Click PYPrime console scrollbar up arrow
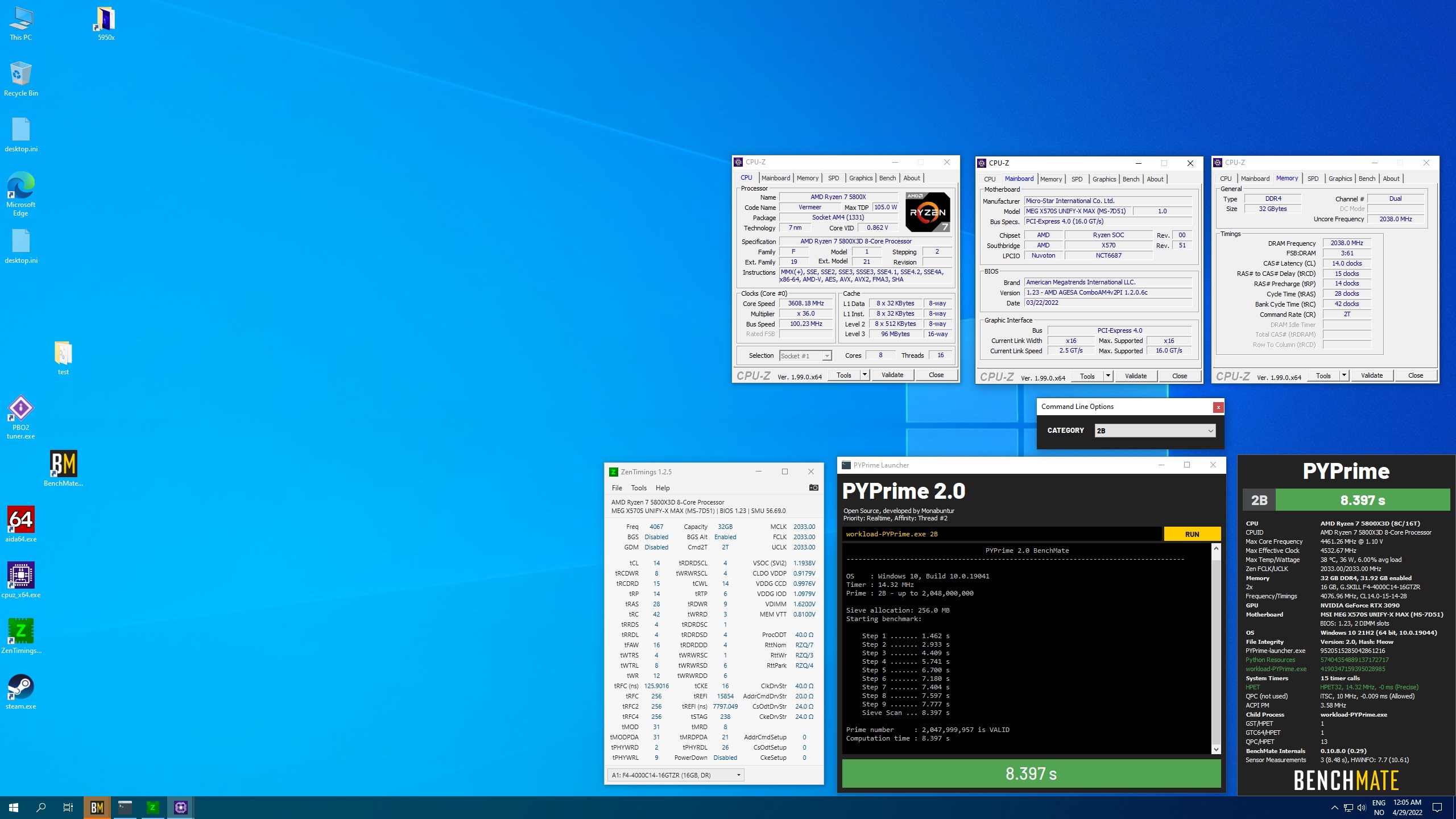Viewport: 1456px width, 819px height. (x=1216, y=548)
